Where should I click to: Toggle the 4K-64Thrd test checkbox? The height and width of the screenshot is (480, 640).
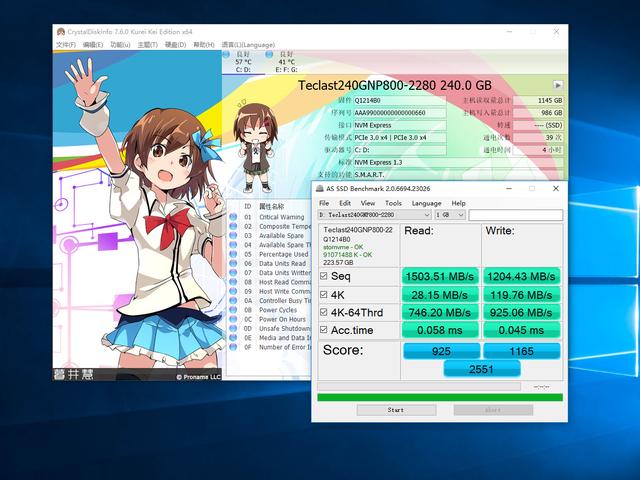[x=323, y=312]
